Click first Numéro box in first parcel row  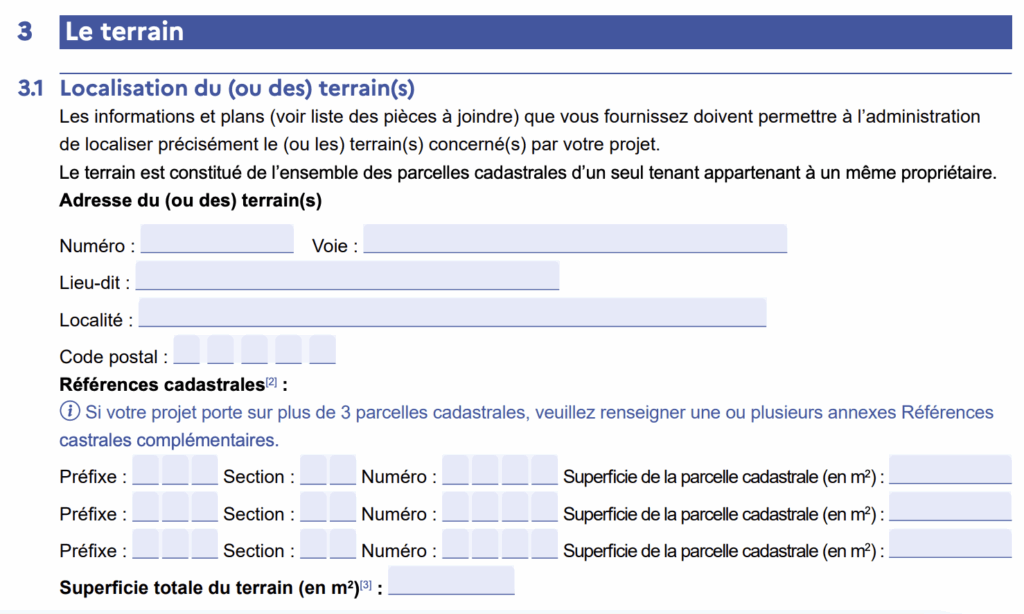(x=455, y=470)
